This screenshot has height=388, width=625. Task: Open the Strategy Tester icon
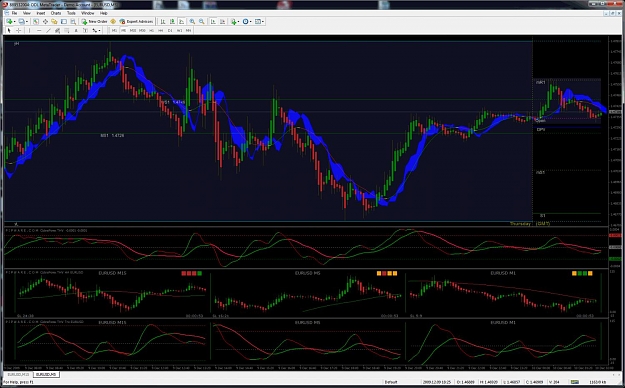click(73, 22)
